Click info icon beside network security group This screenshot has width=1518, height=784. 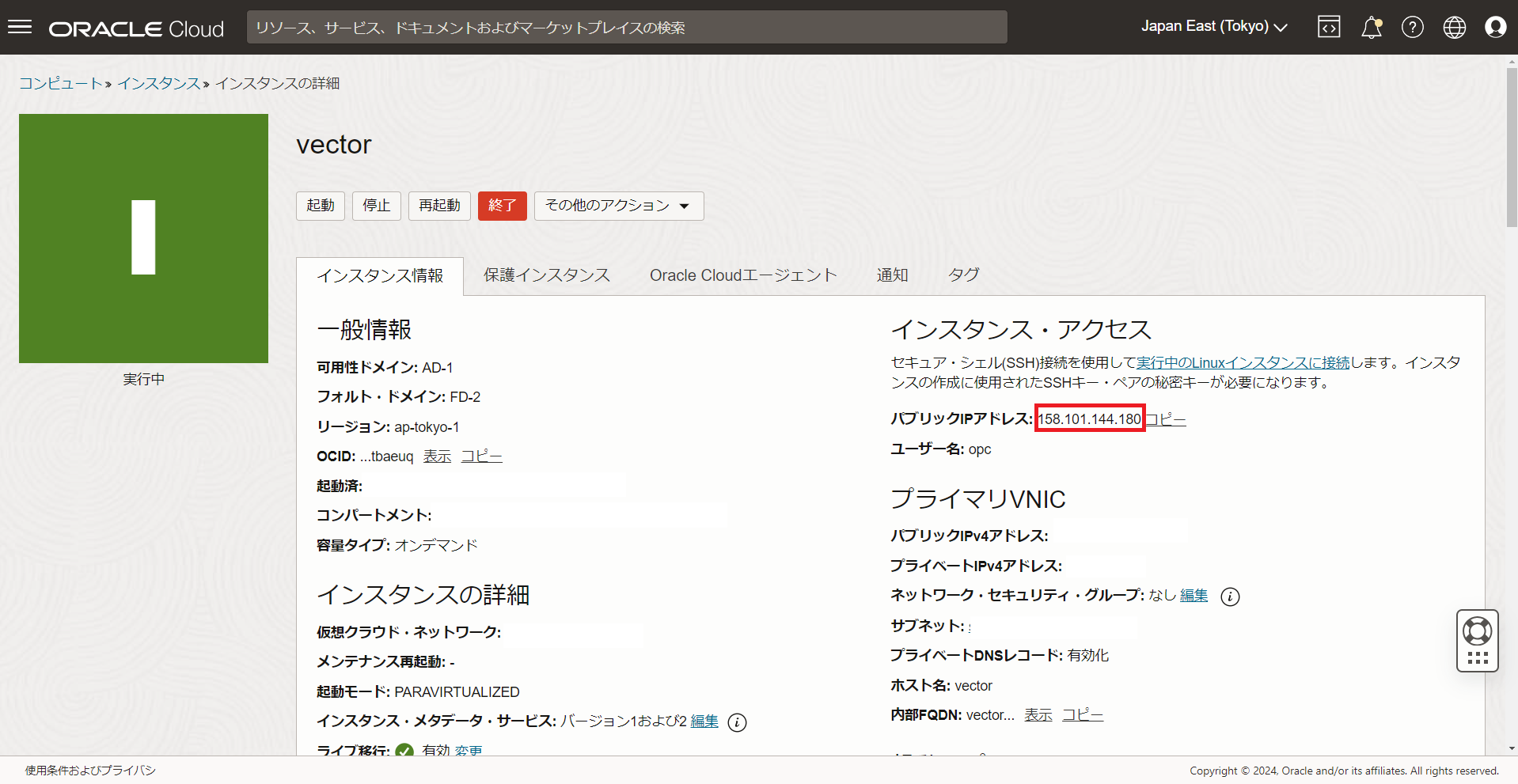click(x=1230, y=597)
